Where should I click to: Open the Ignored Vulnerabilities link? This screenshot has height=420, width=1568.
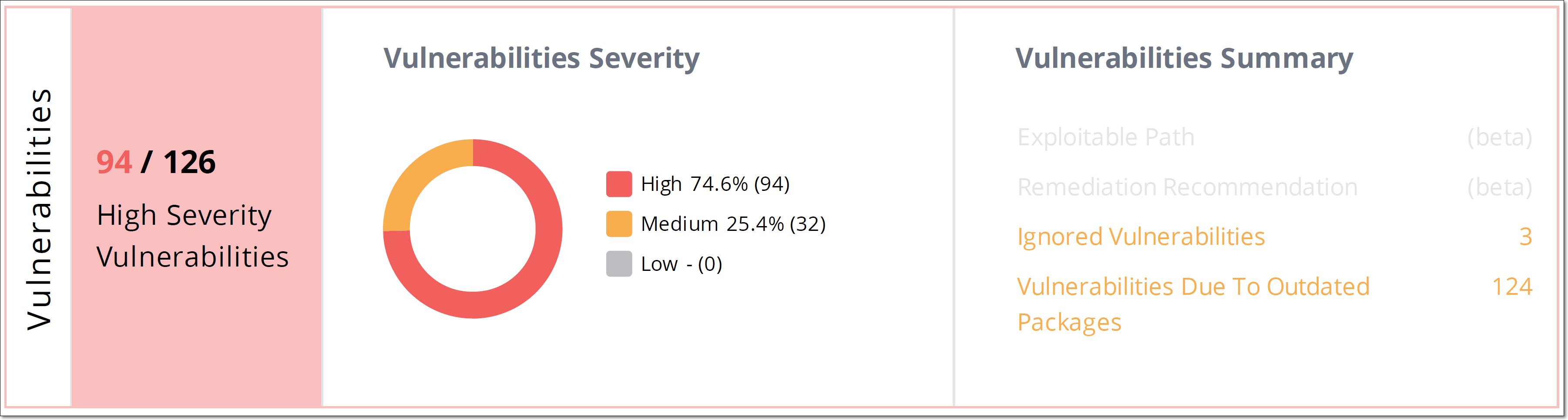pyautogui.click(x=1141, y=237)
